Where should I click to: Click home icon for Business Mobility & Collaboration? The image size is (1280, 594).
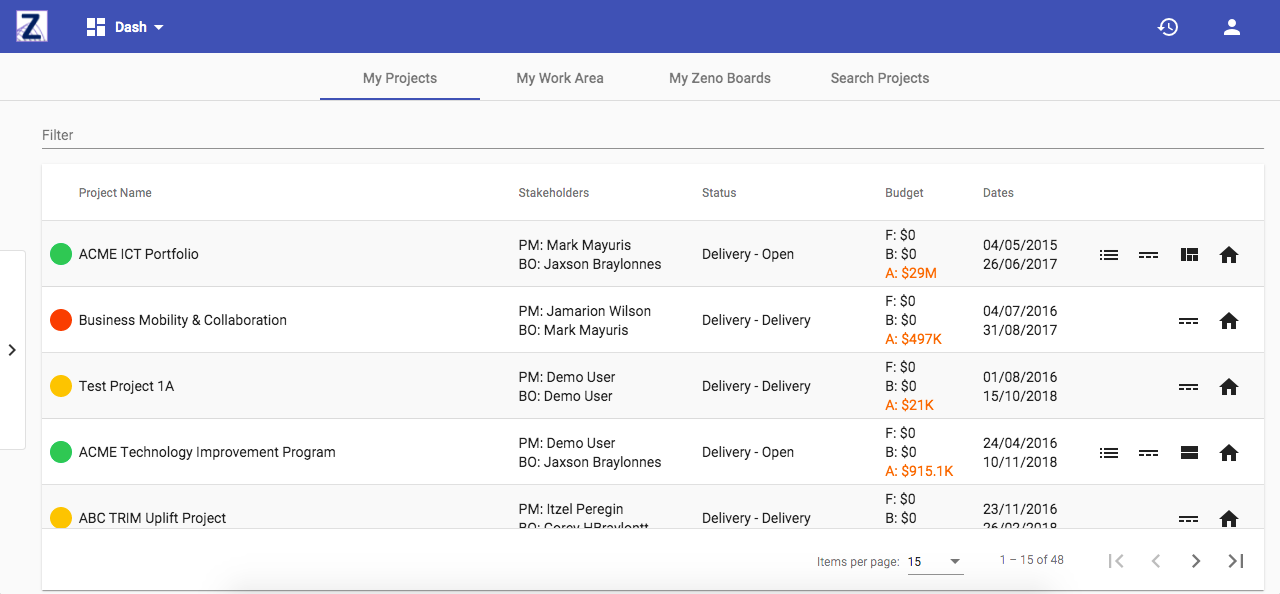click(x=1229, y=321)
